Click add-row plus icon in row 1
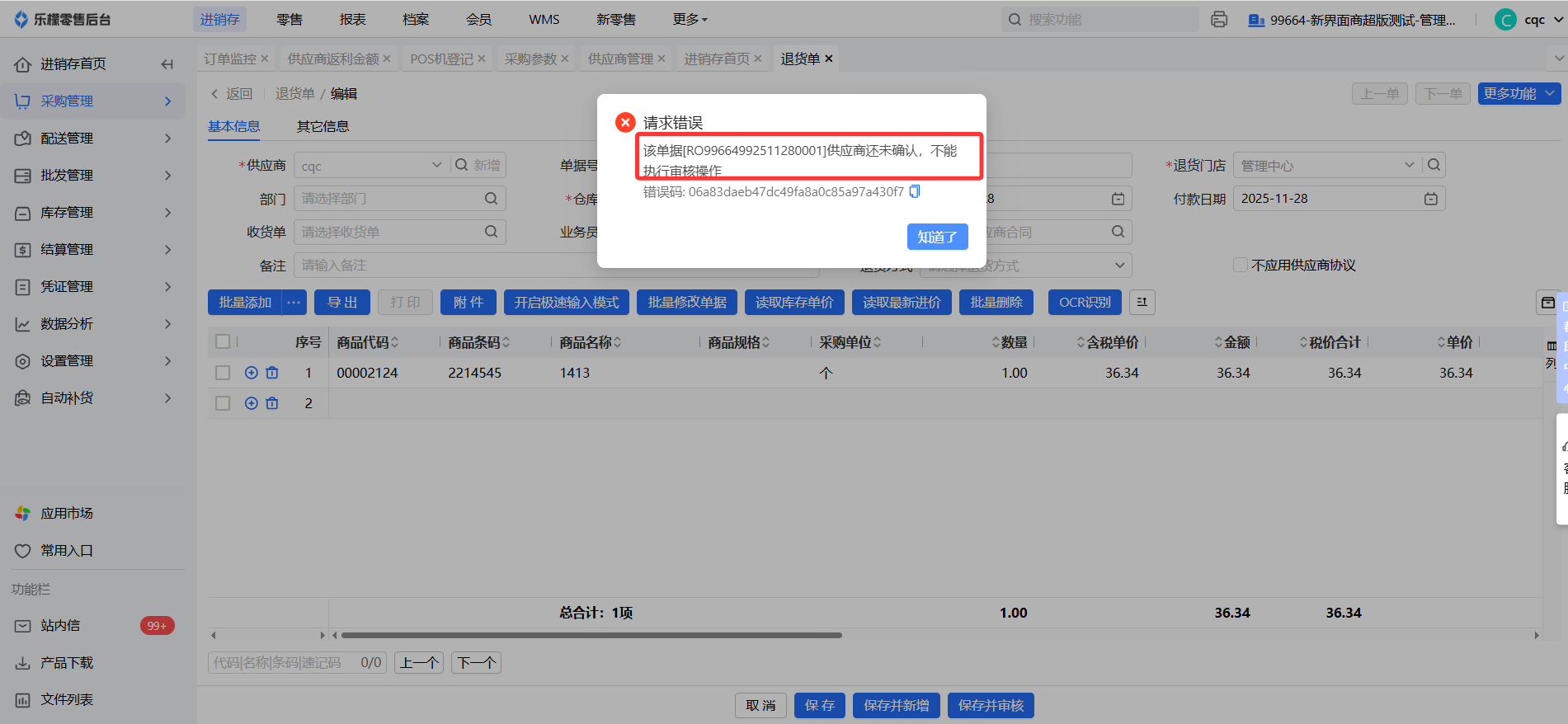 tap(252, 373)
